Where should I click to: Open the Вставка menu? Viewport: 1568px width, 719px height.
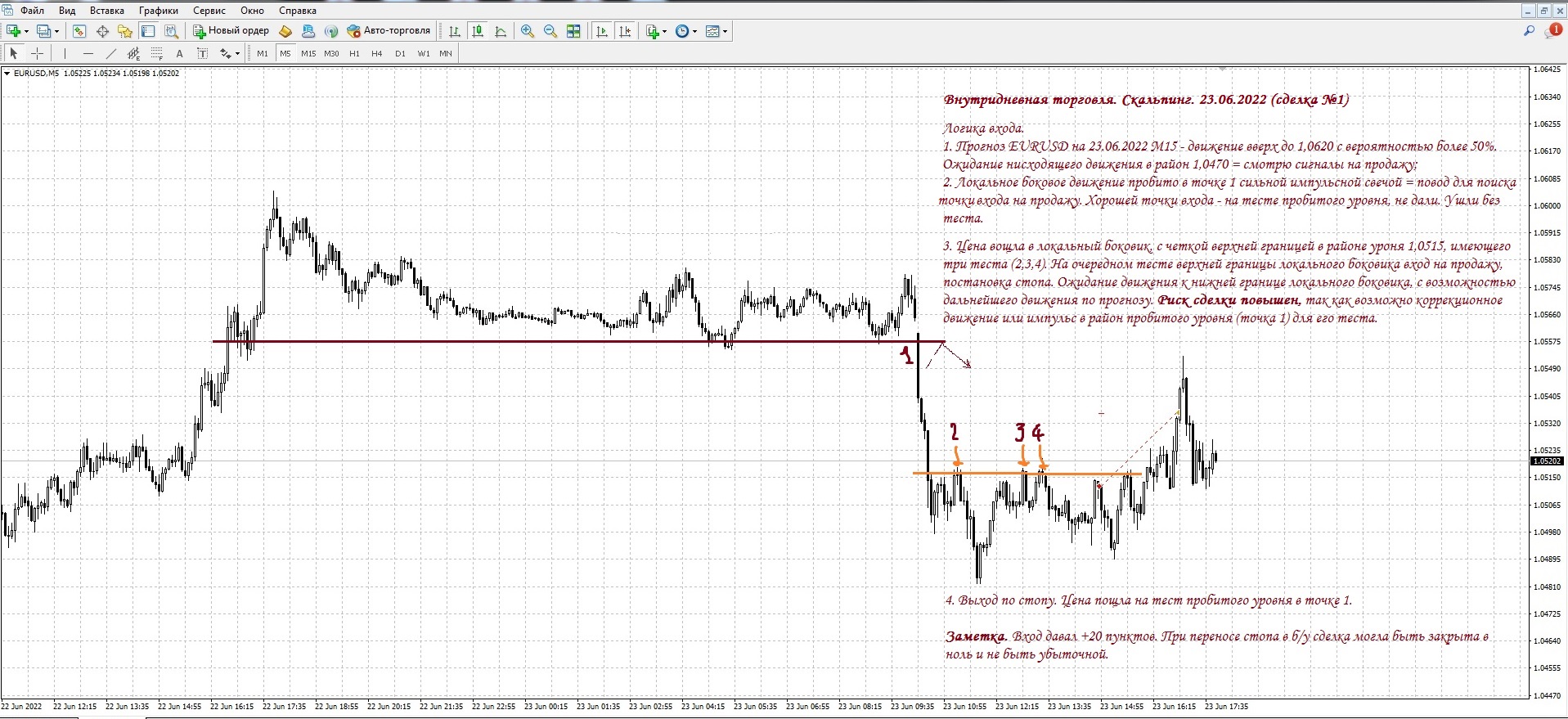coord(107,11)
